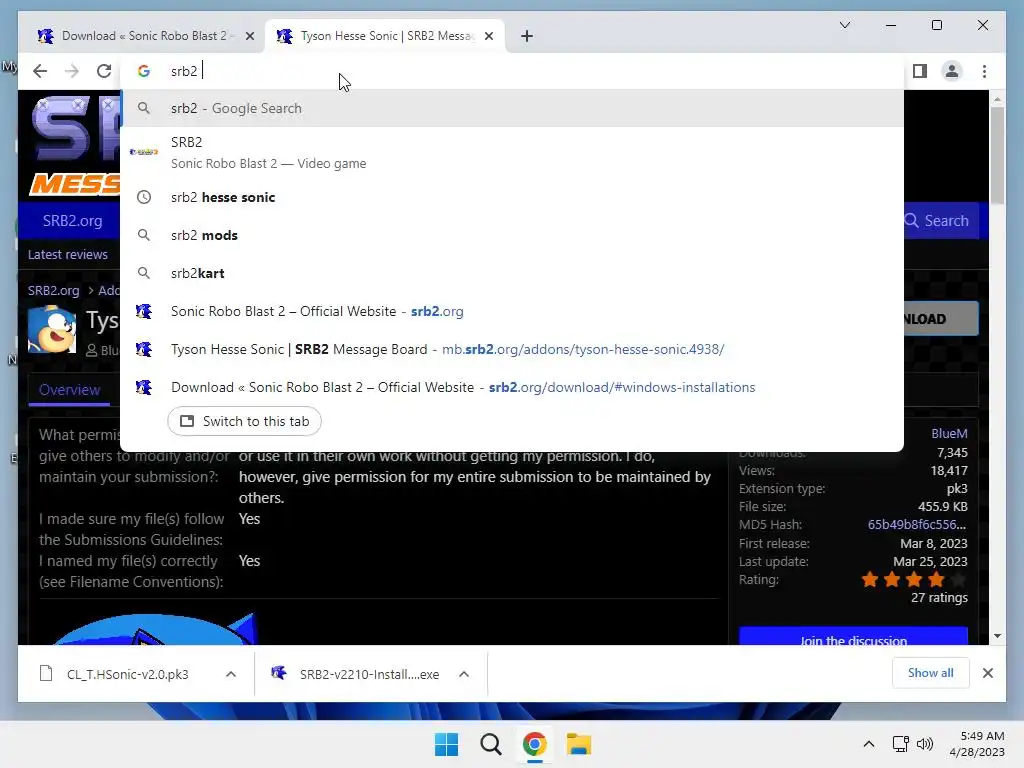Open the Windows Start menu
Viewport: 1024px width, 768px height.
point(447,744)
